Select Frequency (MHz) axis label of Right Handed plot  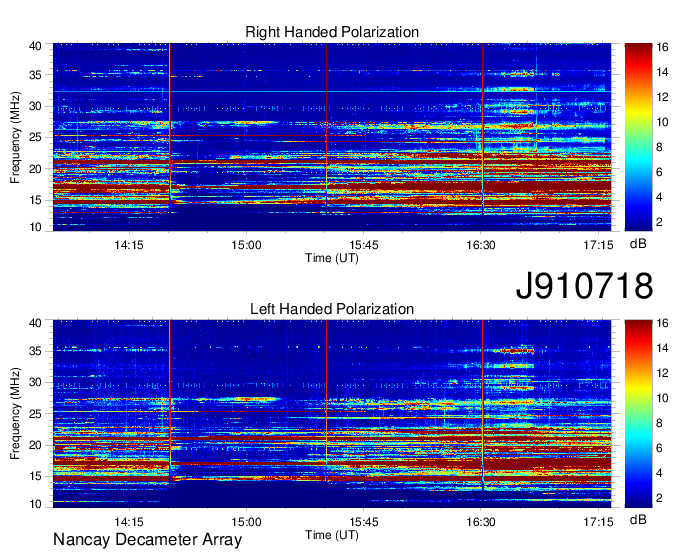15,137
